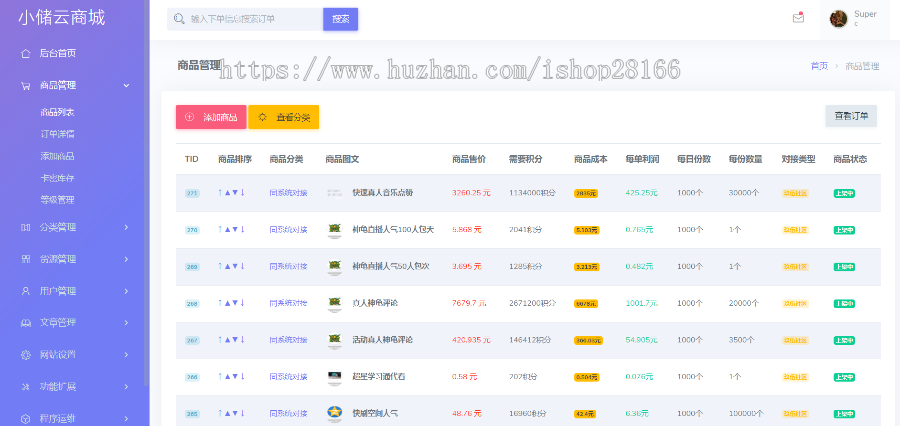The width and height of the screenshot is (900, 426).
Task: Click the TID badge 271
Action: point(192,193)
